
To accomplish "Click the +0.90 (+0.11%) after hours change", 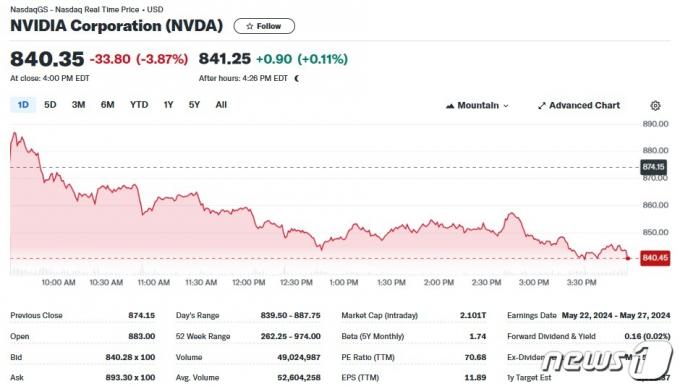I will coord(302,59).
